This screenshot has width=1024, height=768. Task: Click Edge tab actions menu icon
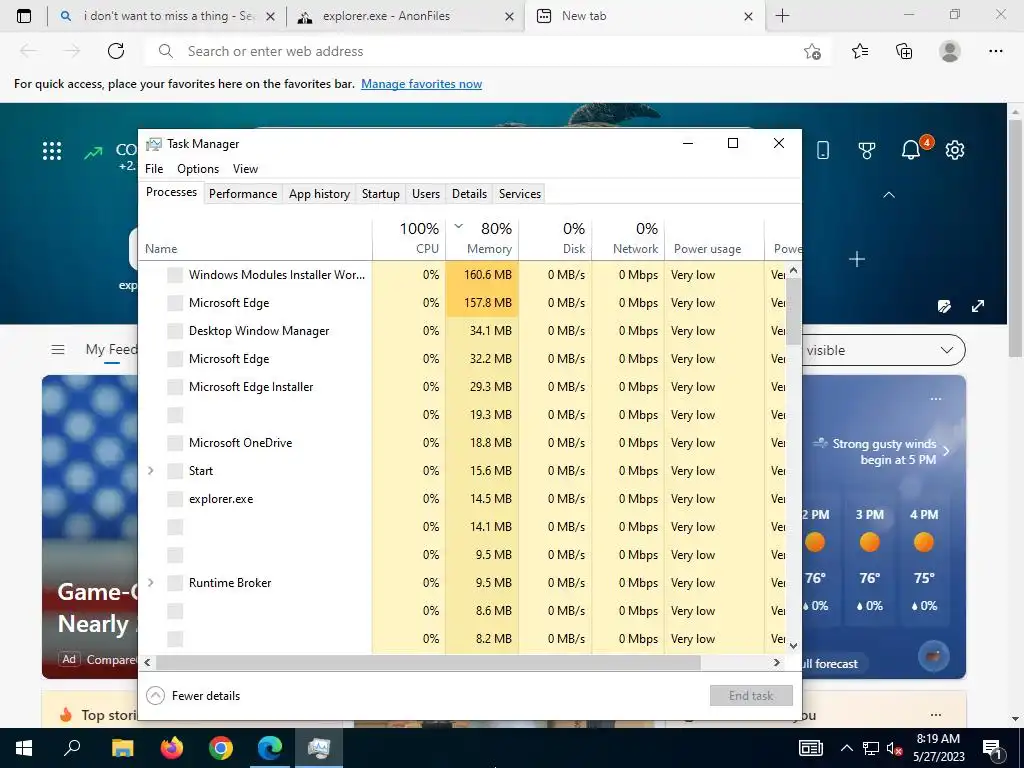tap(24, 16)
